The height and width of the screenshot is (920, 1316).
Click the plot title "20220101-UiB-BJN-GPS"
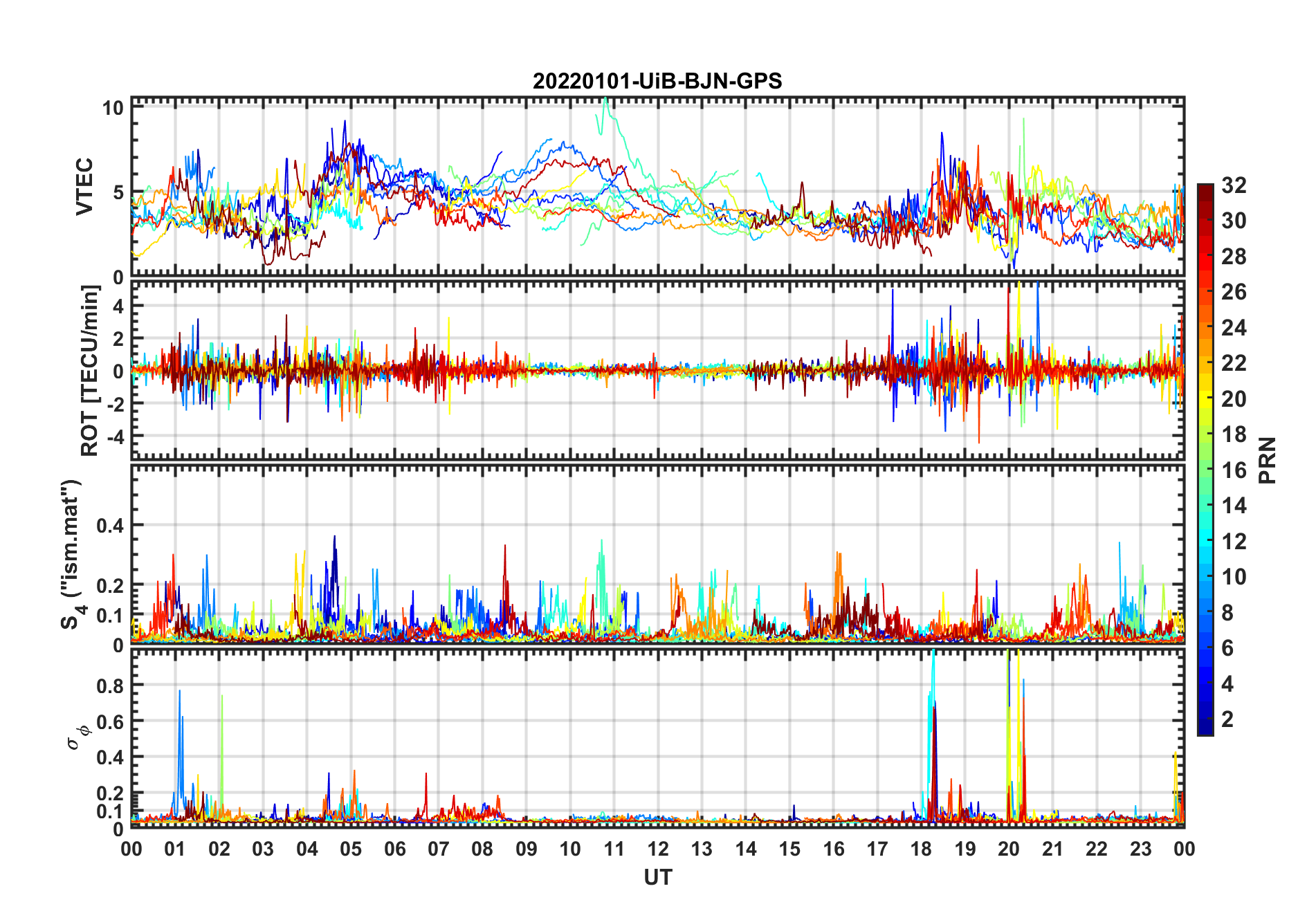(657, 82)
